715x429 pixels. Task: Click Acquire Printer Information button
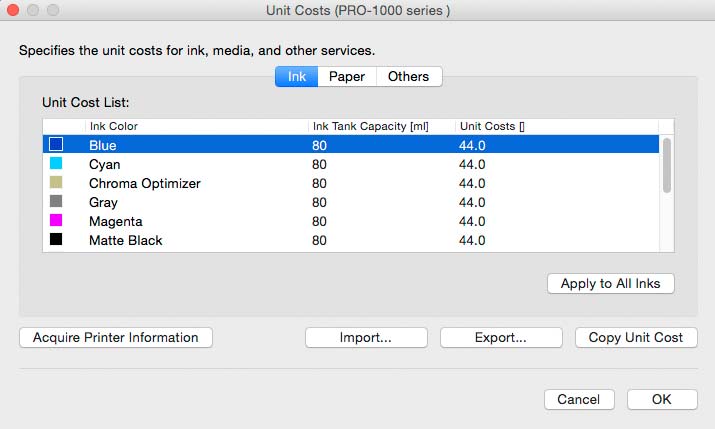click(116, 337)
